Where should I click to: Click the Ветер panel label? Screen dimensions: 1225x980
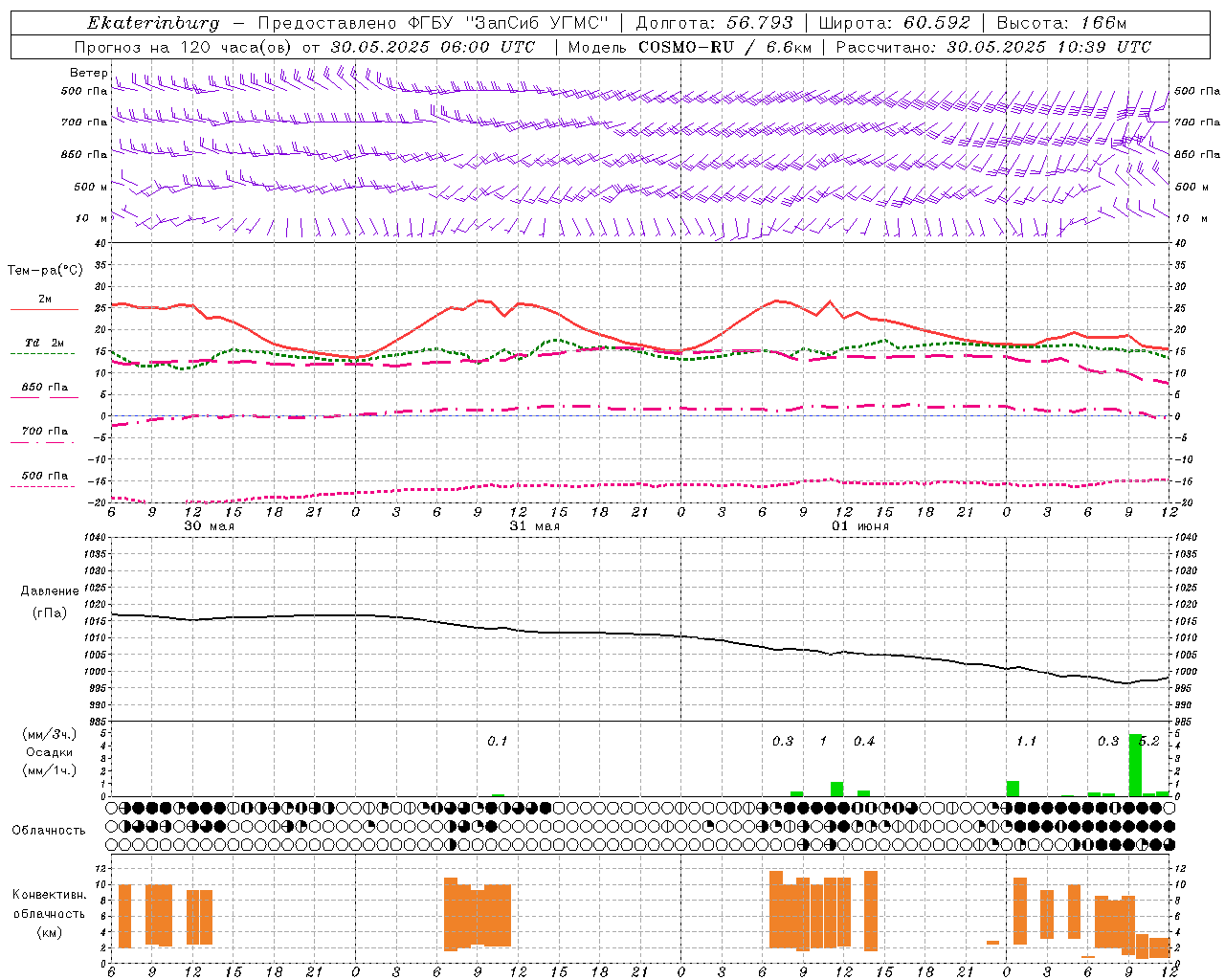pyautogui.click(x=88, y=73)
